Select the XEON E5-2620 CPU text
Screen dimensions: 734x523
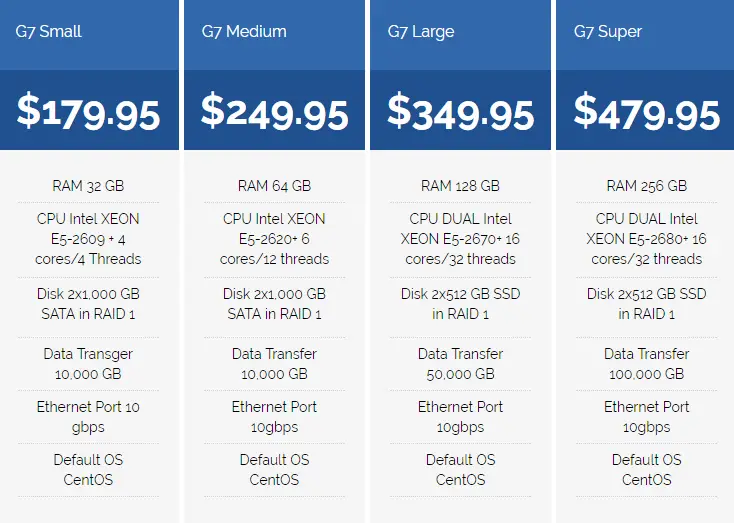[274, 239]
